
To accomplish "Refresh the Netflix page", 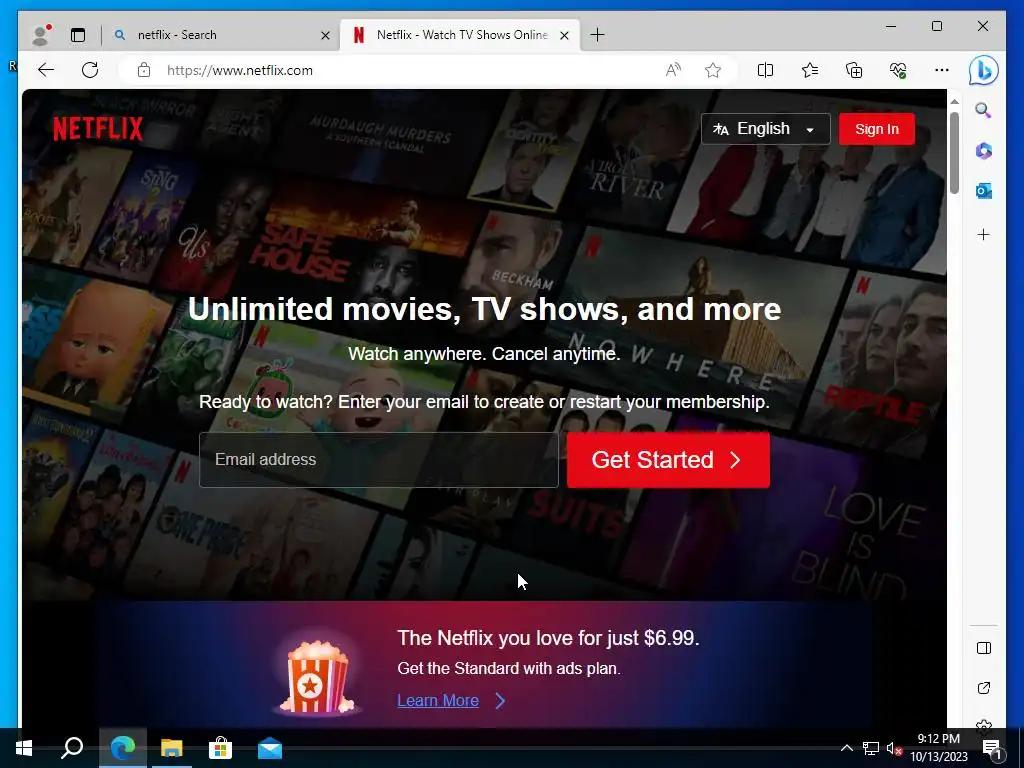I will (x=90, y=70).
